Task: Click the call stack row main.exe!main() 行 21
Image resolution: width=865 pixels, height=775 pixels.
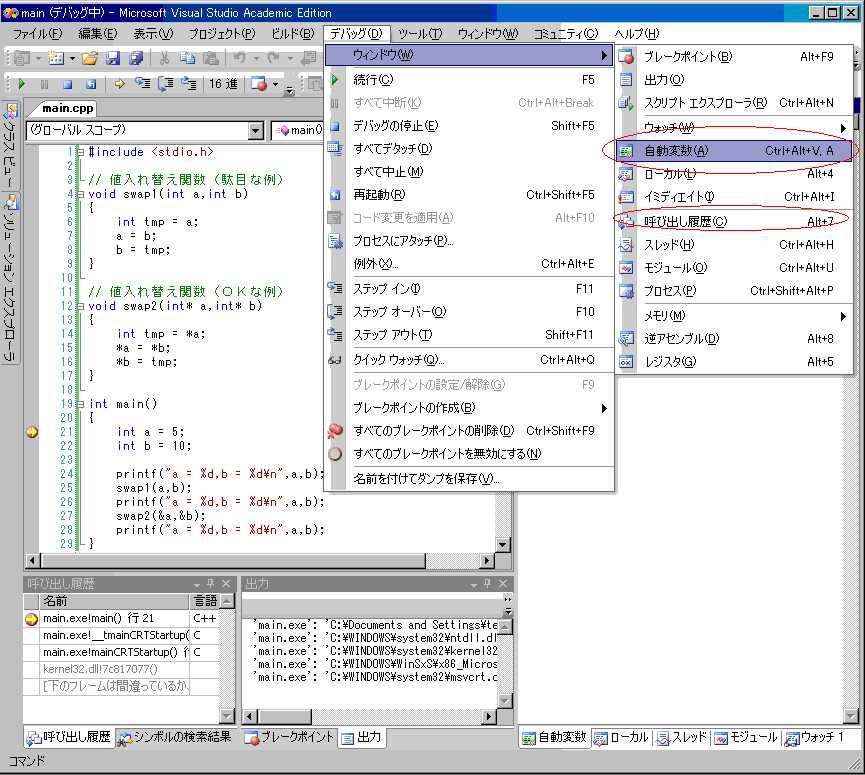Action: pyautogui.click(x=121, y=618)
